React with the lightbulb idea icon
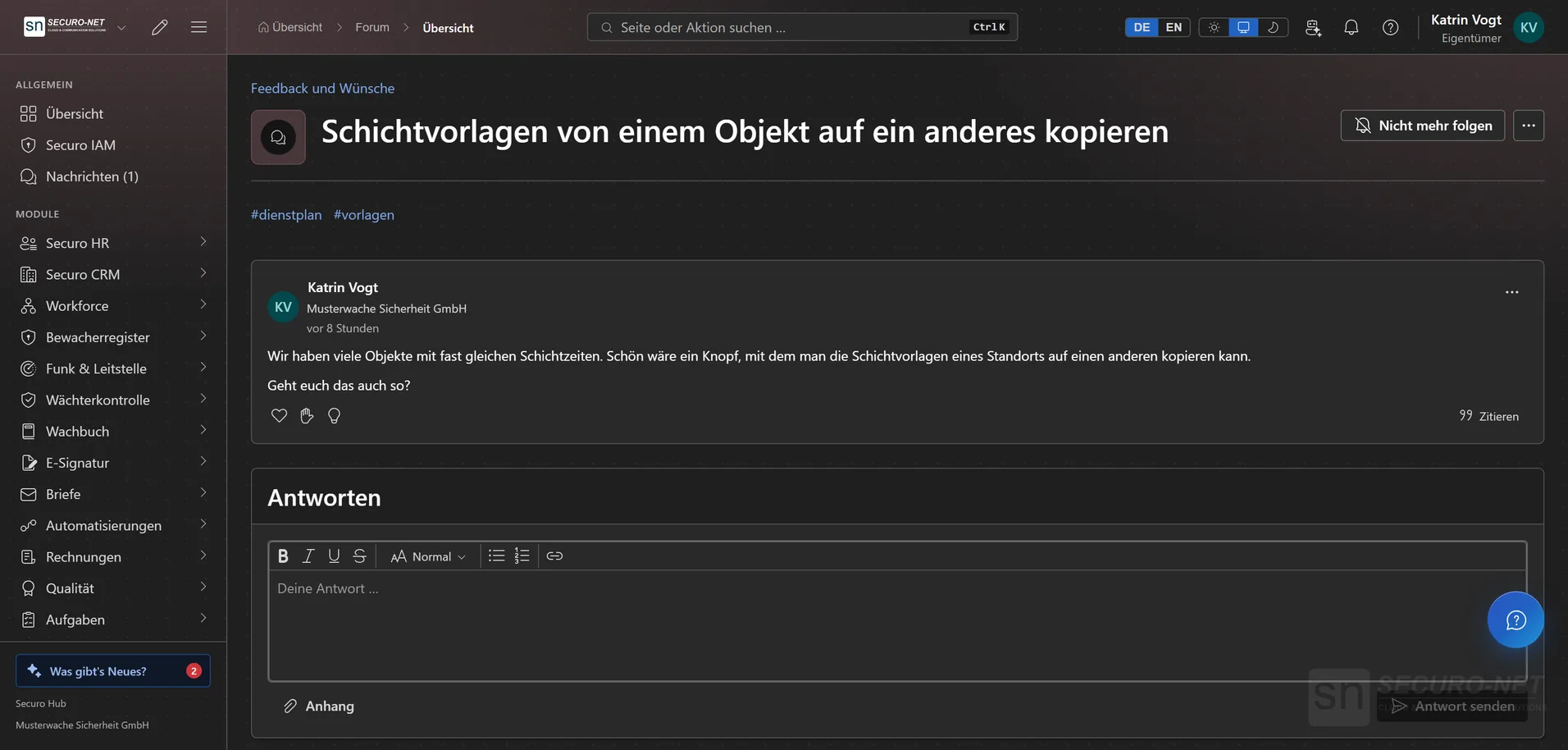Viewport: 1568px width, 750px height. [x=334, y=415]
